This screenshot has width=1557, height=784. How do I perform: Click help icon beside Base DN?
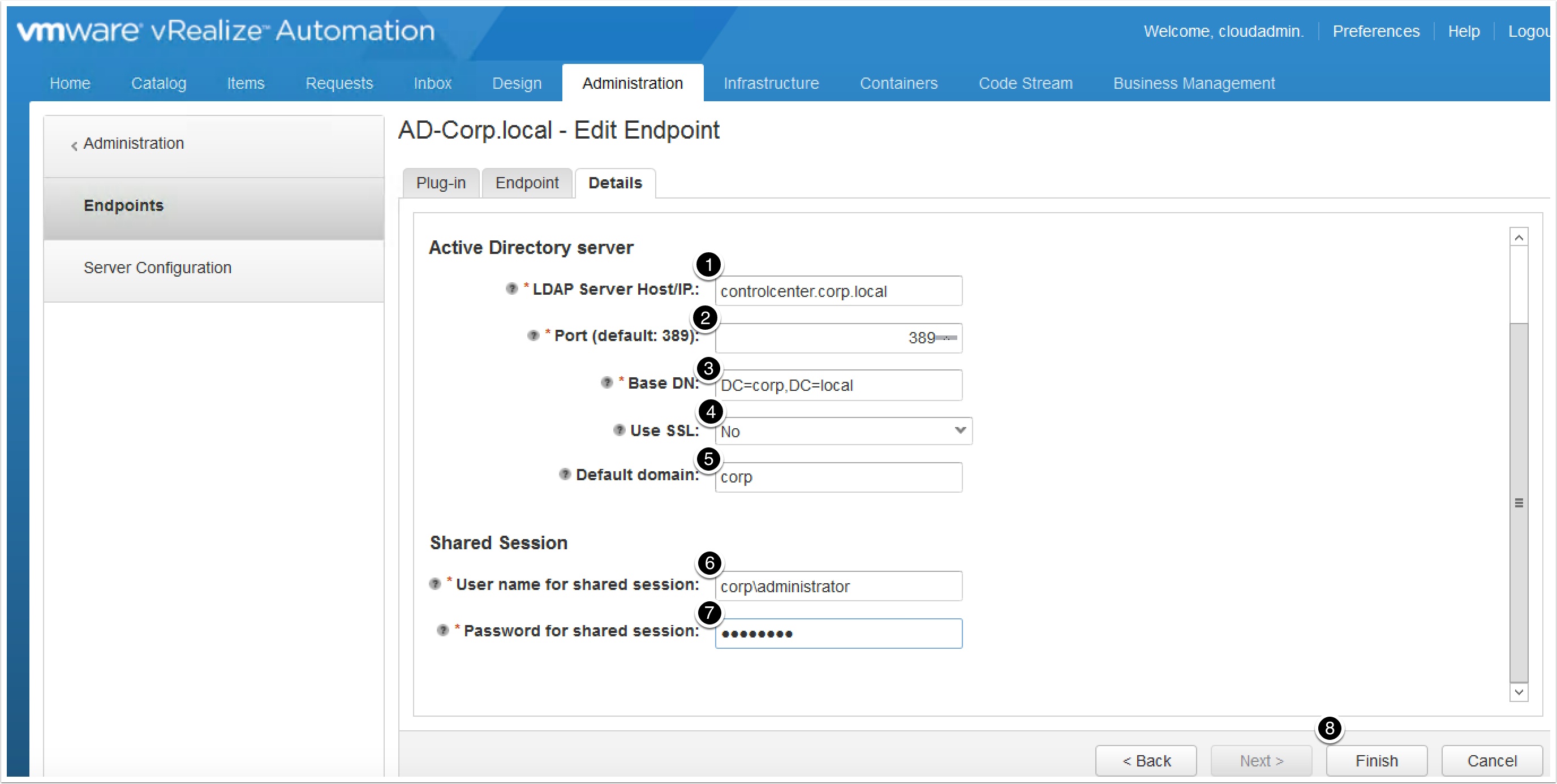point(607,382)
